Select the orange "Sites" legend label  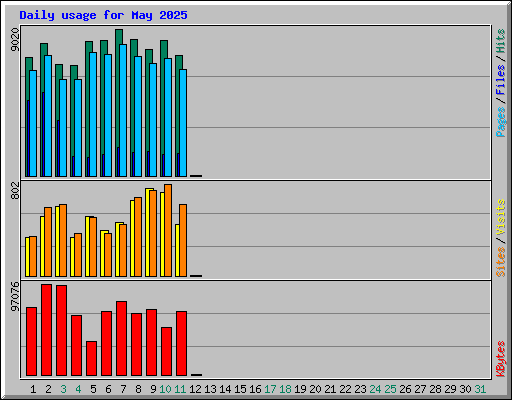point(500,262)
